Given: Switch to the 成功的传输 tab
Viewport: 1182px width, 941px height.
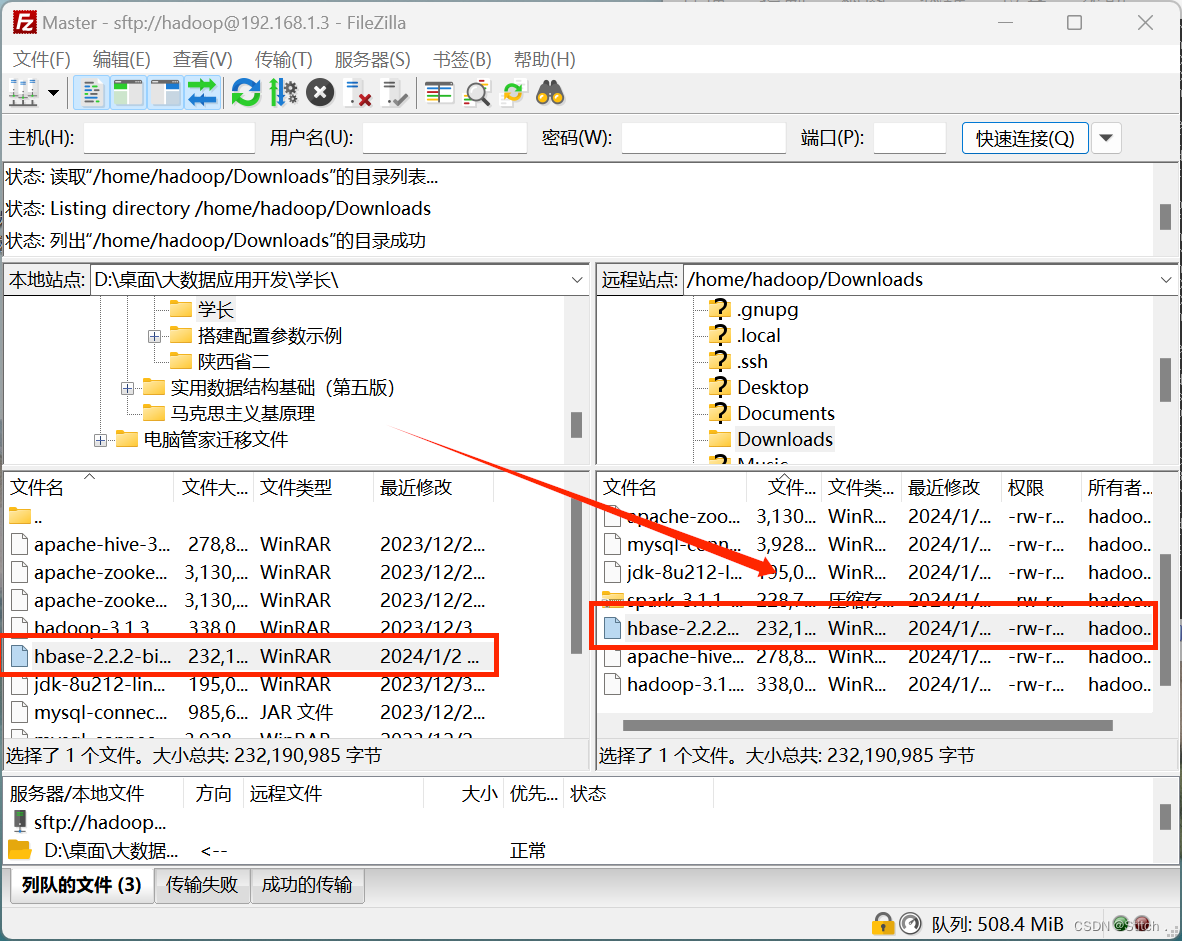Looking at the screenshot, I should coord(307,886).
